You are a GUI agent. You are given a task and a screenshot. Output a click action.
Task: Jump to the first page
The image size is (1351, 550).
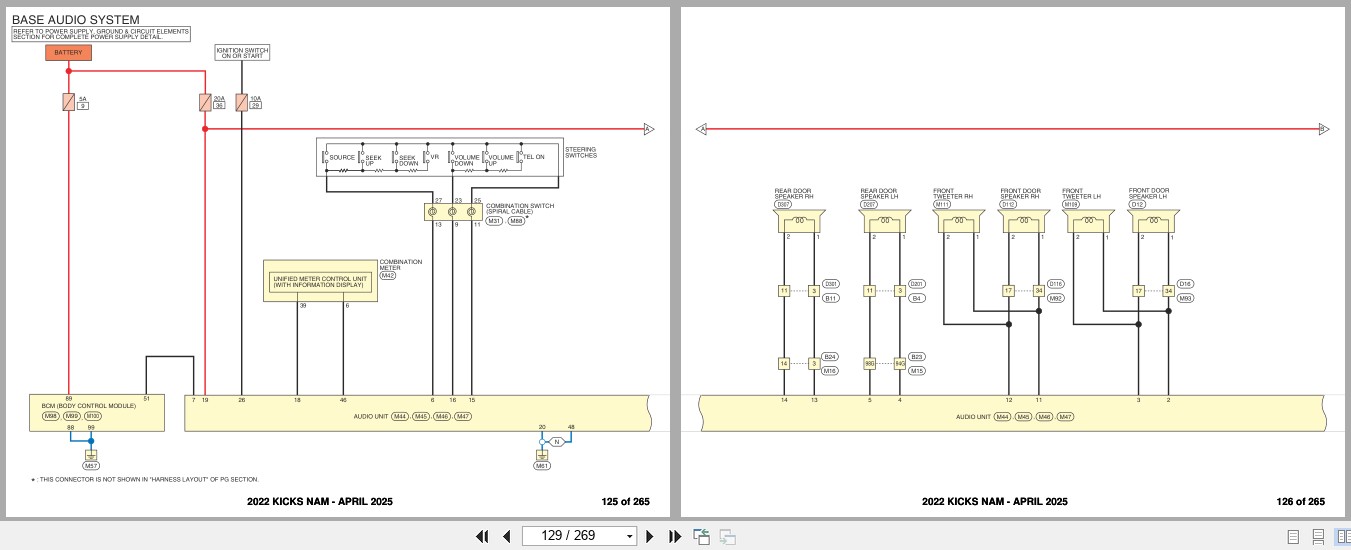coord(482,536)
